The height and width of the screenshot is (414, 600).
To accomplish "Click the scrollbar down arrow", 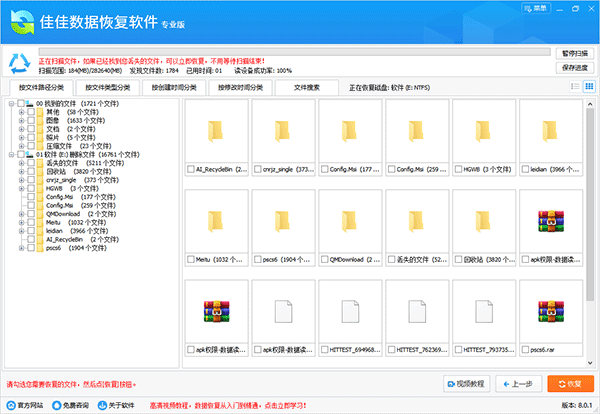I will [x=590, y=363].
